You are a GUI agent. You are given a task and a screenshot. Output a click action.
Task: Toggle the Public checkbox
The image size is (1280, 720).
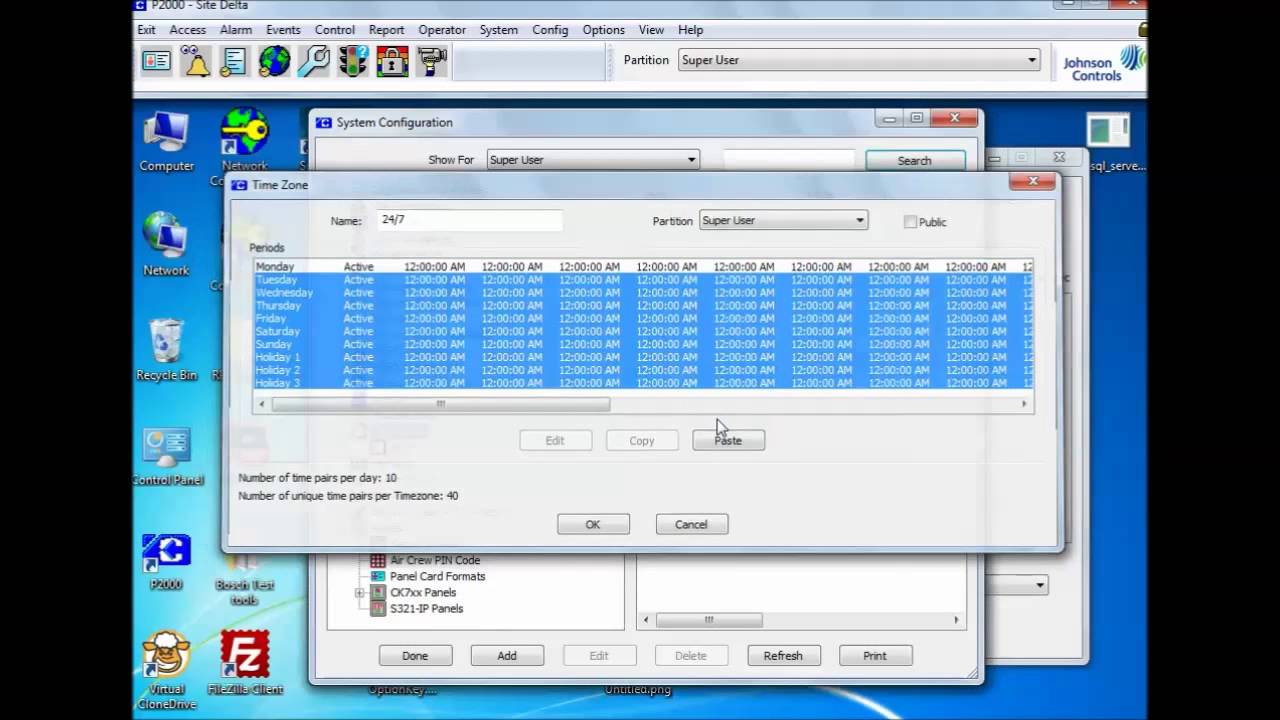910,222
